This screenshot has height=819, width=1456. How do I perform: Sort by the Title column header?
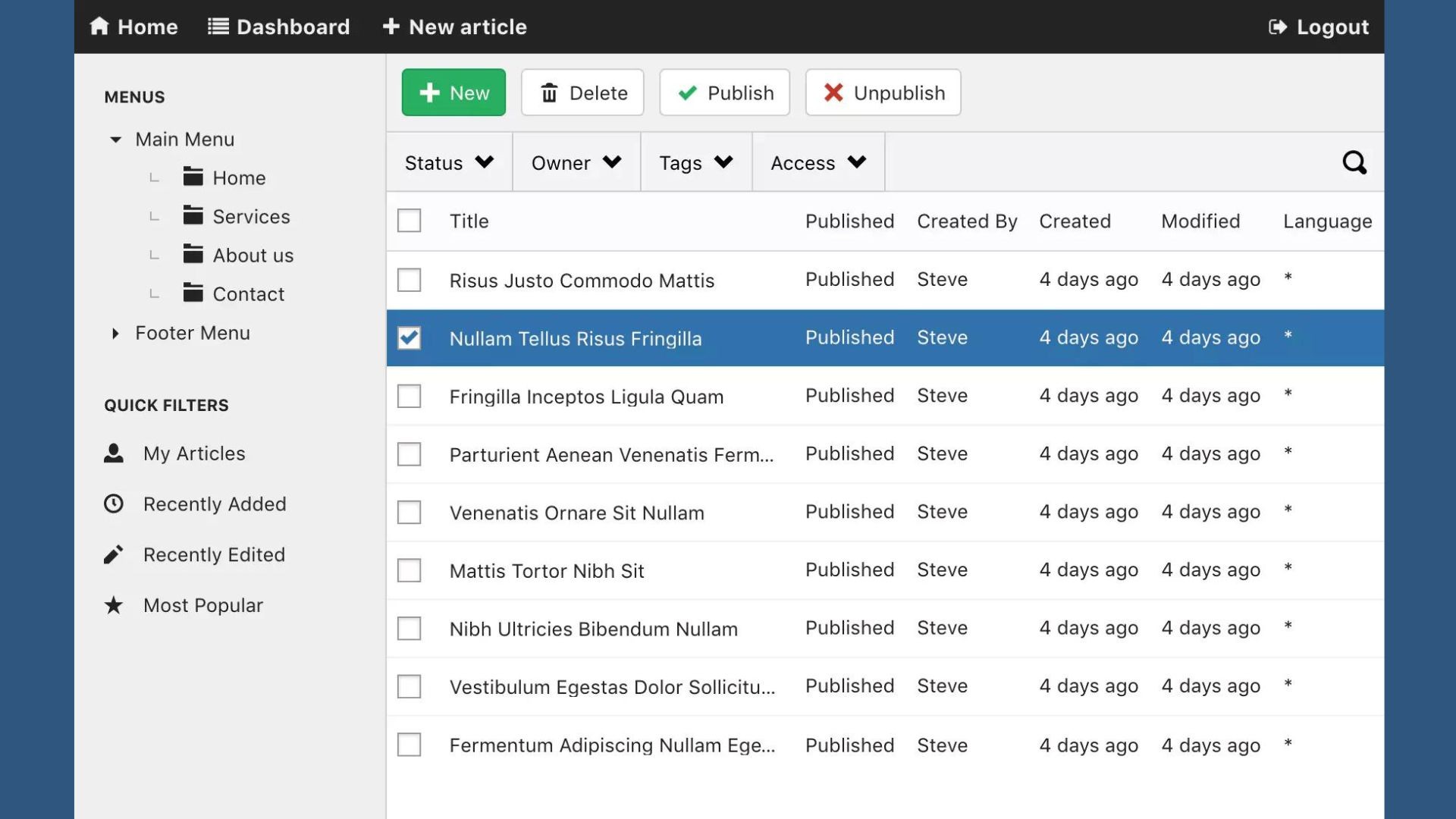(x=469, y=221)
